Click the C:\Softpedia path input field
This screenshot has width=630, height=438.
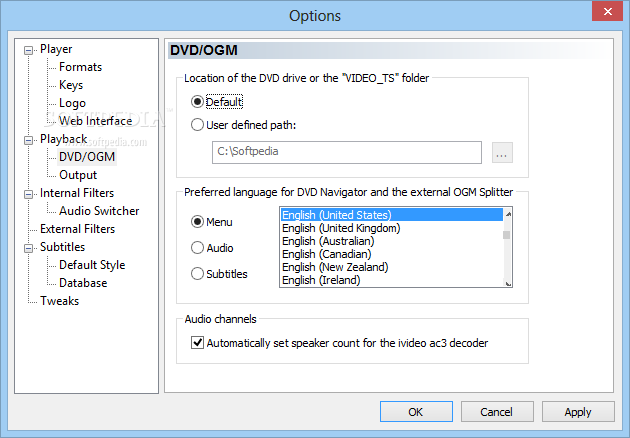click(x=347, y=152)
